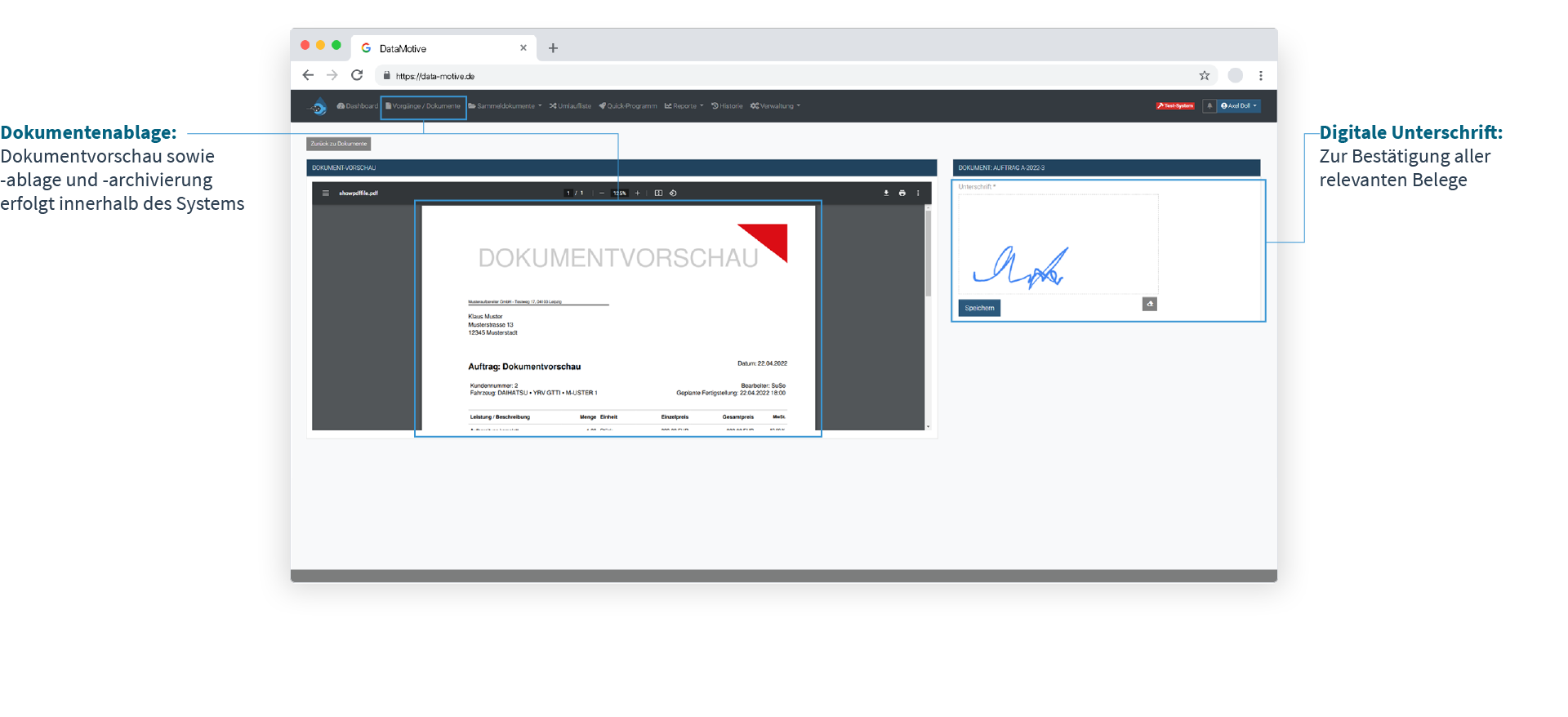Image resolution: width=1568 pixels, height=717 pixels.
Task: Reload the page with the refresh icon
Action: point(357,75)
